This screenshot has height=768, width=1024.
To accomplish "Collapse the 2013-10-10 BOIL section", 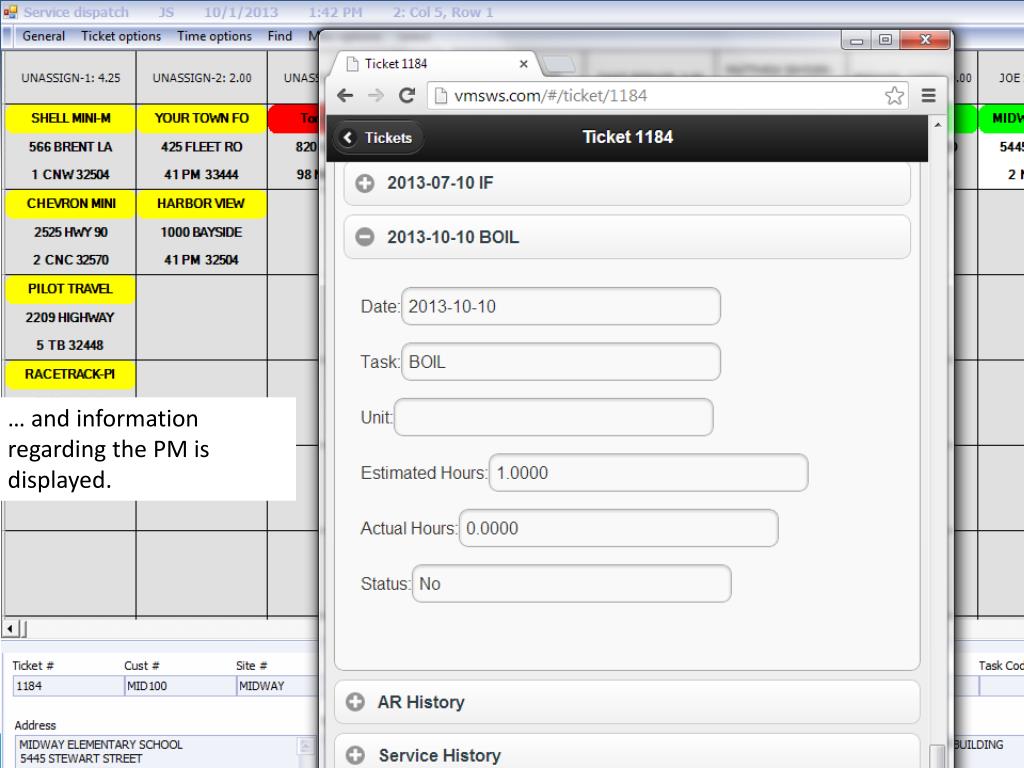I will (627, 237).
